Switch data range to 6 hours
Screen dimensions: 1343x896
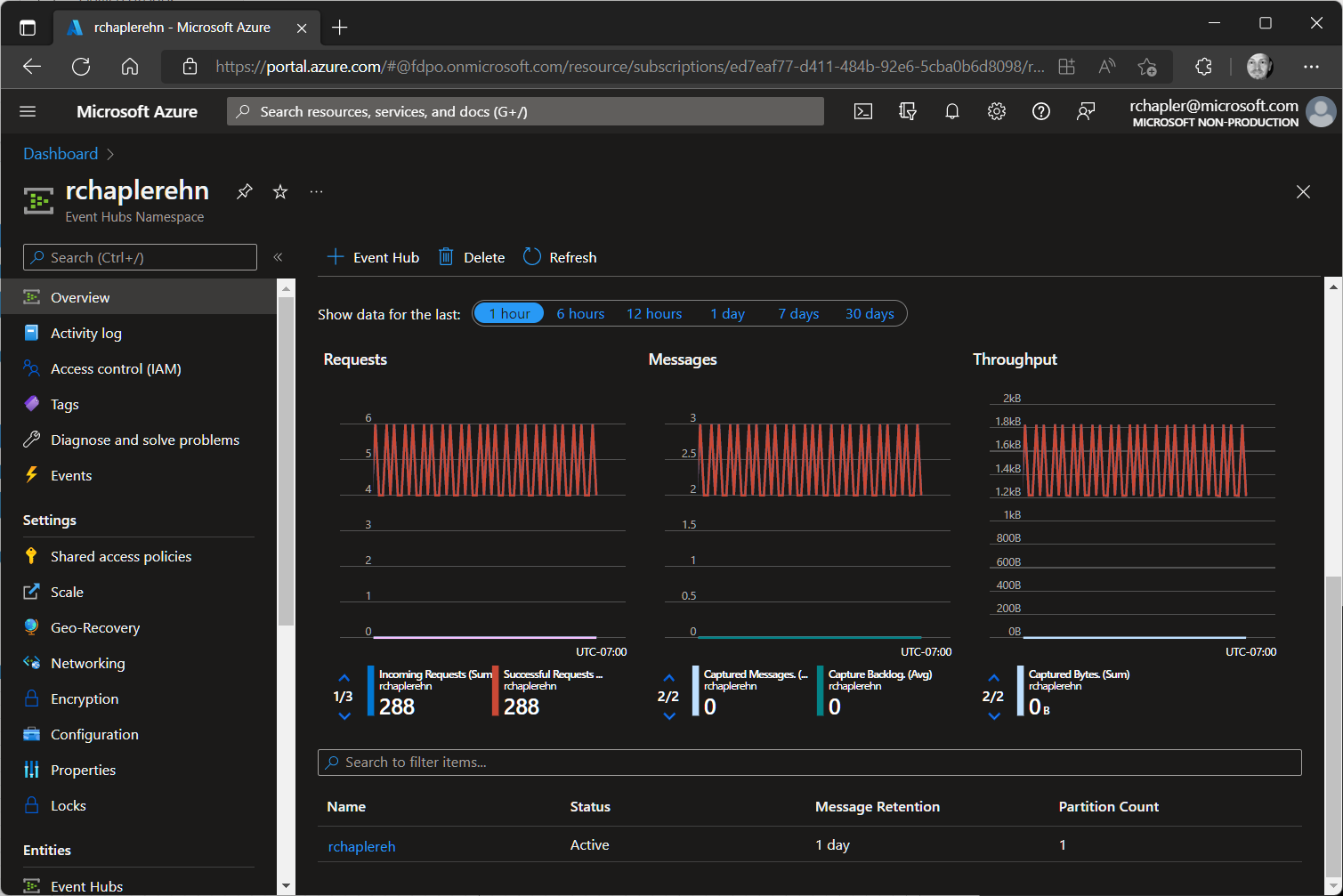tap(579, 313)
